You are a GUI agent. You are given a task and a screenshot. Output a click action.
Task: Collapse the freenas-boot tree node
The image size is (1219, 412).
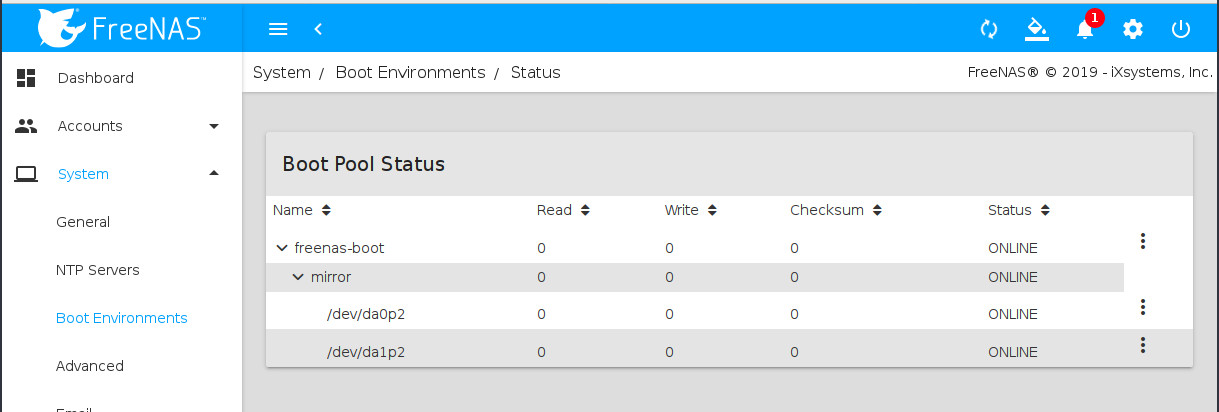[x=282, y=248]
